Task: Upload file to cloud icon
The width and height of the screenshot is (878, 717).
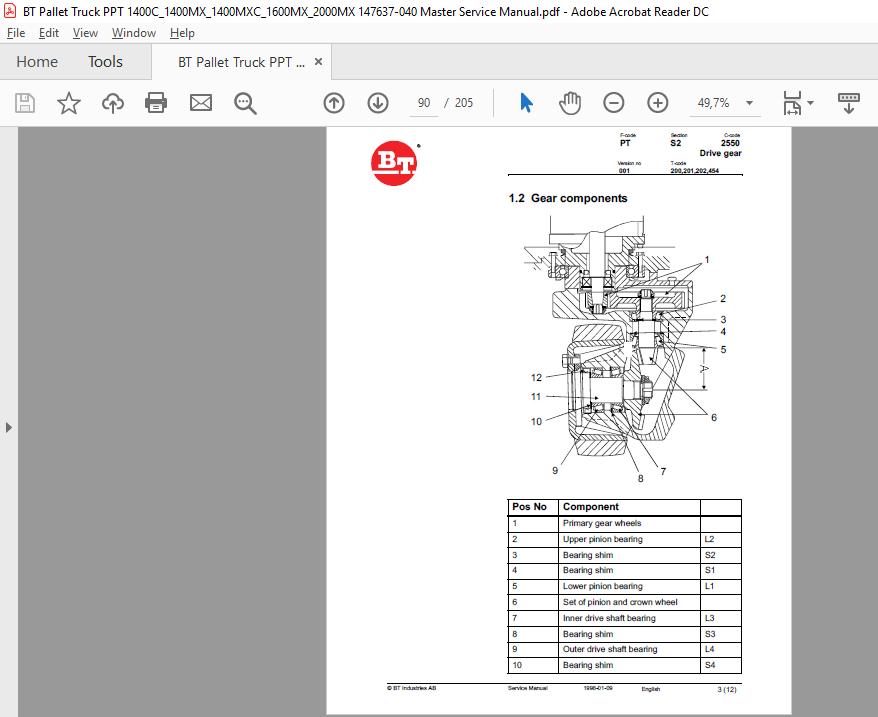Action: [113, 103]
